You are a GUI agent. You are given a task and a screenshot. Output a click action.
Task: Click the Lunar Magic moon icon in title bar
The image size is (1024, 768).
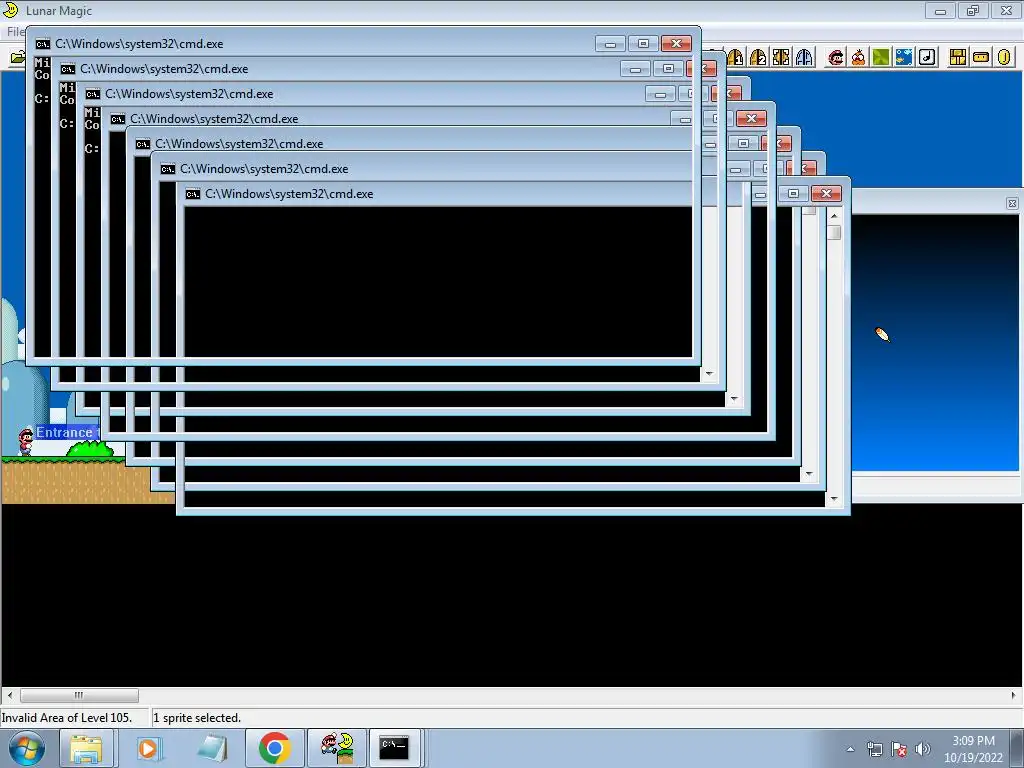pos(10,10)
